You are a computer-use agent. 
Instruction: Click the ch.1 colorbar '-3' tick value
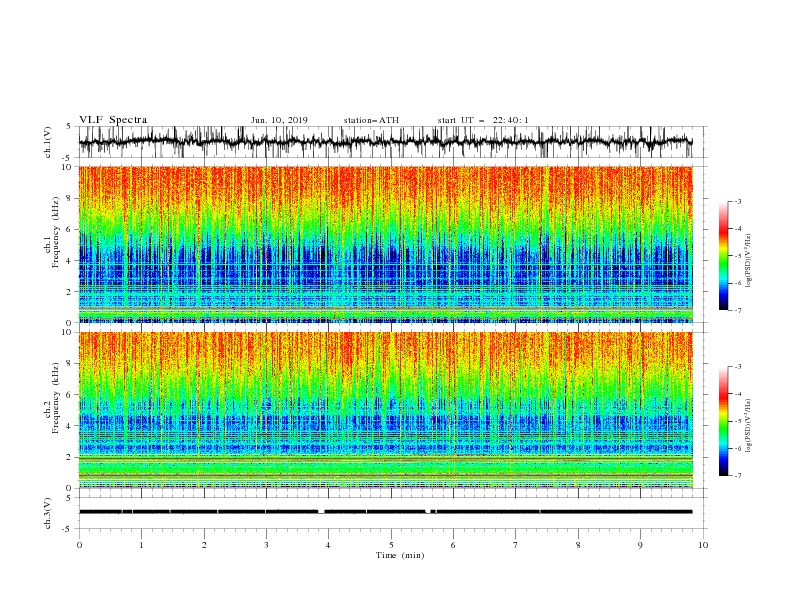point(737,201)
